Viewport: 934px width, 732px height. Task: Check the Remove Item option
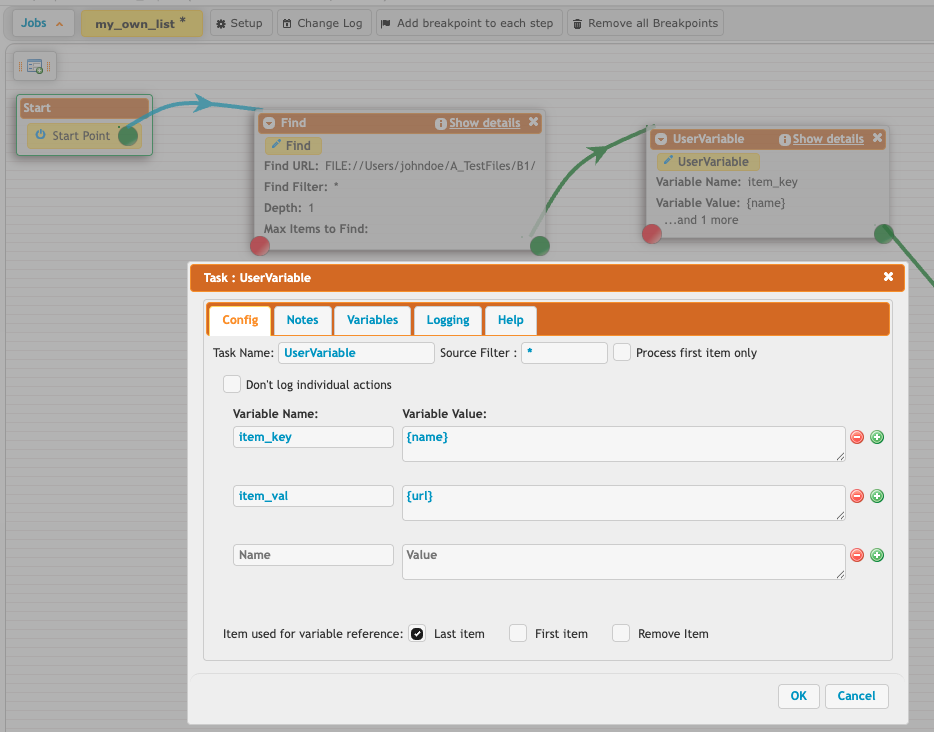[621, 633]
